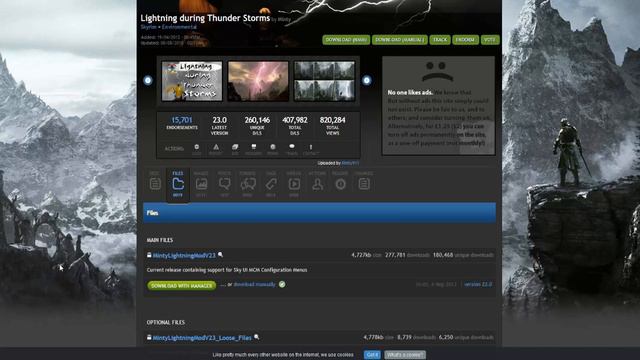This screenshot has width=640, height=360.
Task: Click the blue Files section header bar
Action: point(320,213)
